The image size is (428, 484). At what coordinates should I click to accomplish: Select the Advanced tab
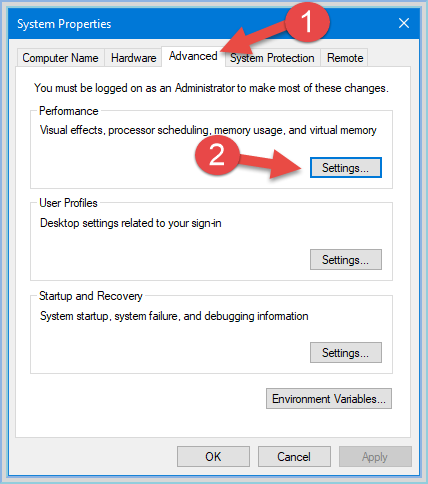193,56
